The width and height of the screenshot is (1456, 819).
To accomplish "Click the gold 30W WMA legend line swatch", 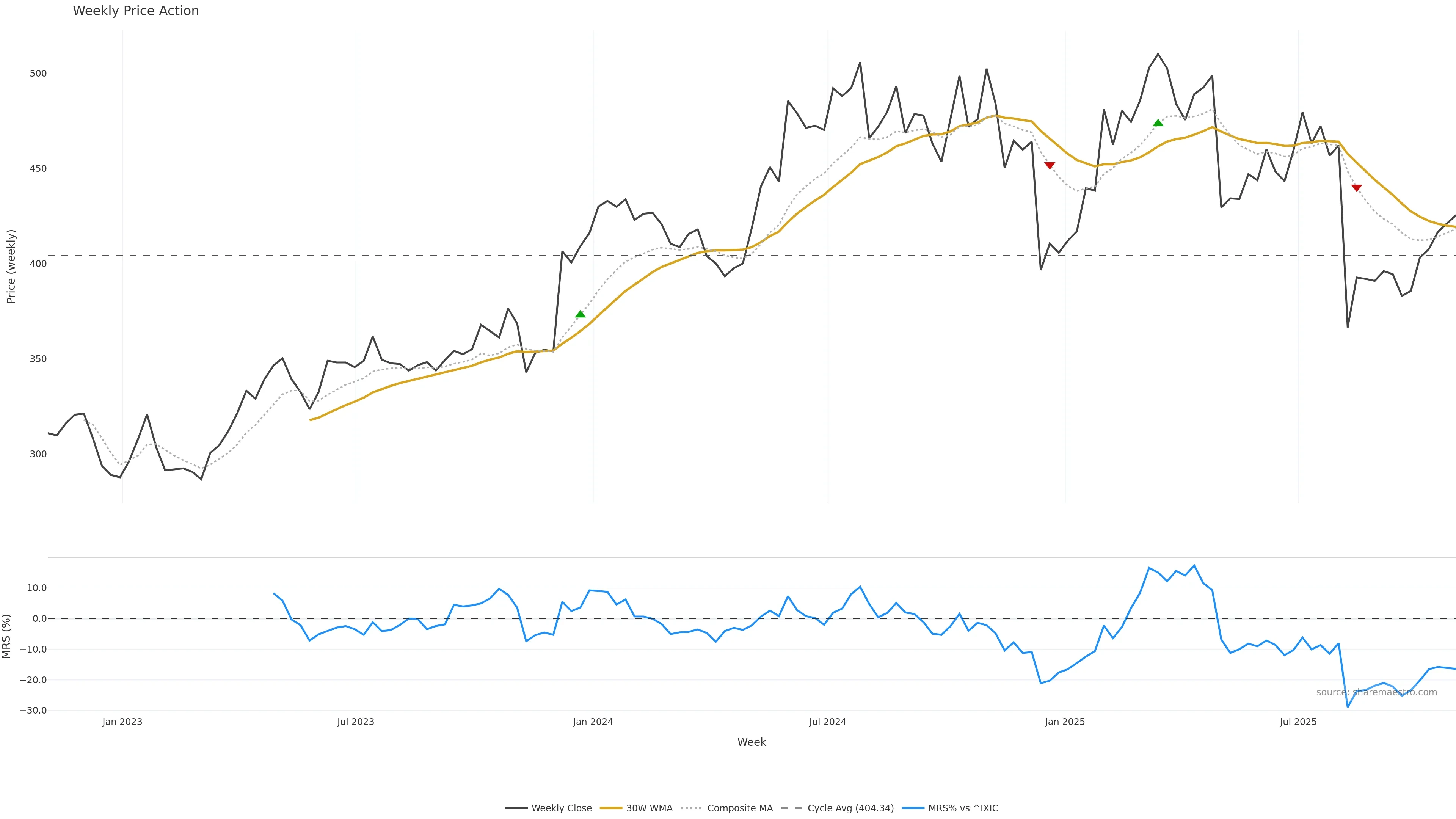I will (610, 808).
